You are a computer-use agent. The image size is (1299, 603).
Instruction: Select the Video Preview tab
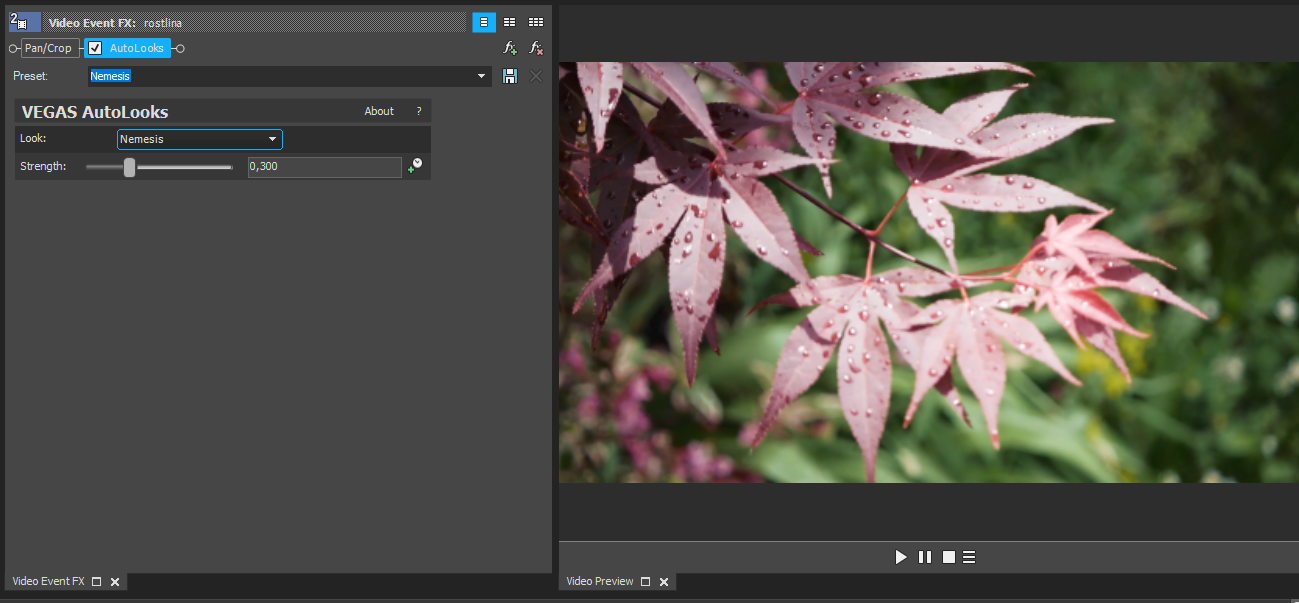[x=600, y=581]
